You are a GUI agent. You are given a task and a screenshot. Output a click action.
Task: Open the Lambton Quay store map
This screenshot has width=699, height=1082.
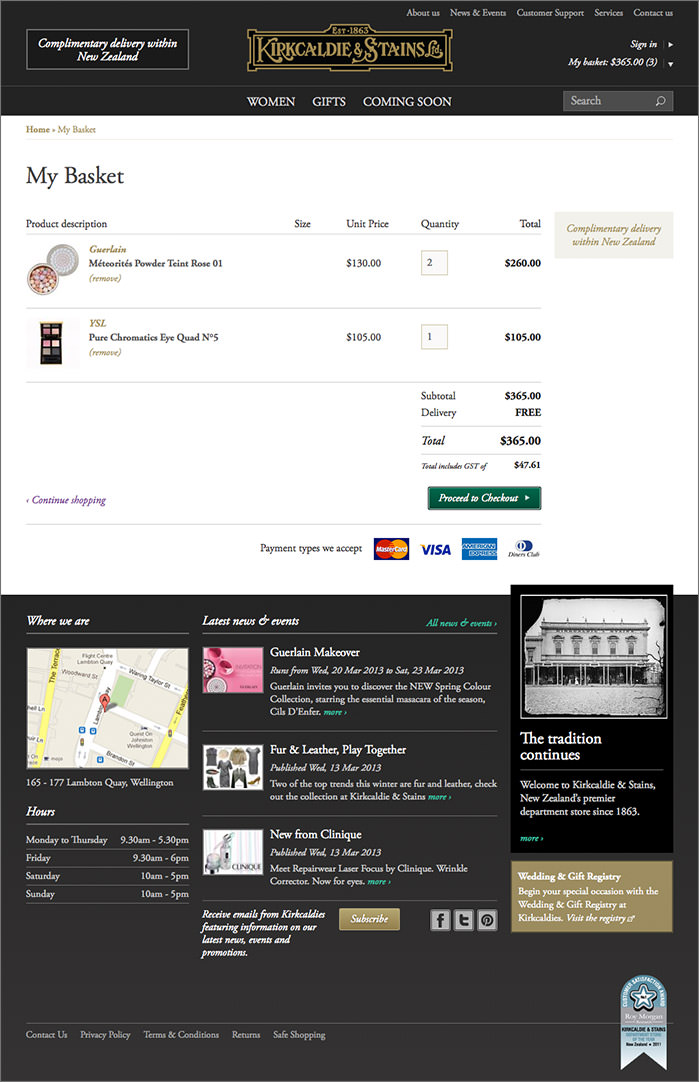click(107, 708)
